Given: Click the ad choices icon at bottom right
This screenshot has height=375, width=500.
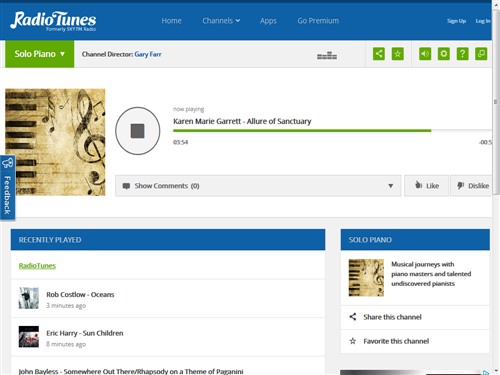Looking at the screenshot, I should click(x=486, y=372).
